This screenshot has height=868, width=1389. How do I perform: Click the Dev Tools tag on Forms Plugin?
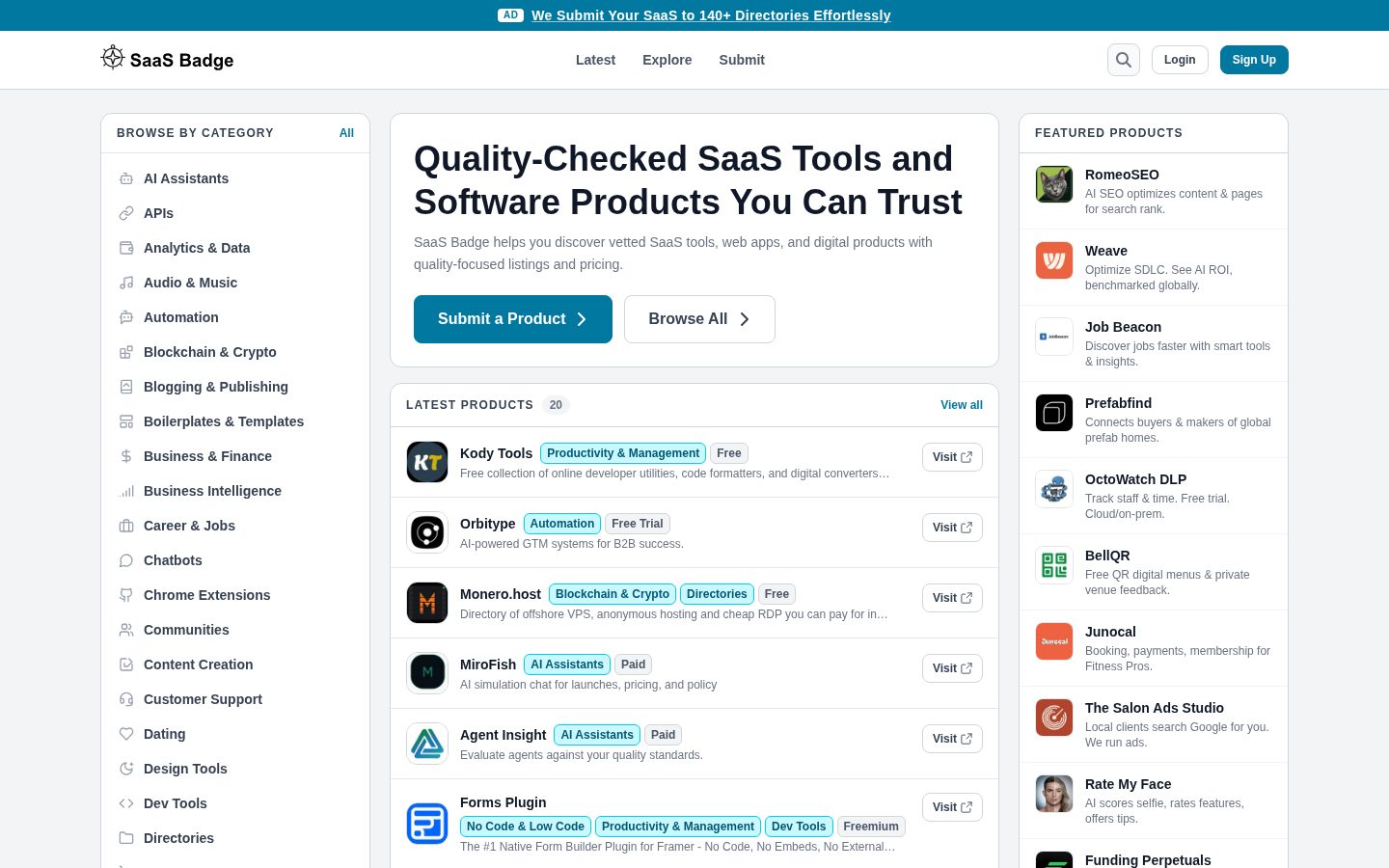[x=799, y=827]
